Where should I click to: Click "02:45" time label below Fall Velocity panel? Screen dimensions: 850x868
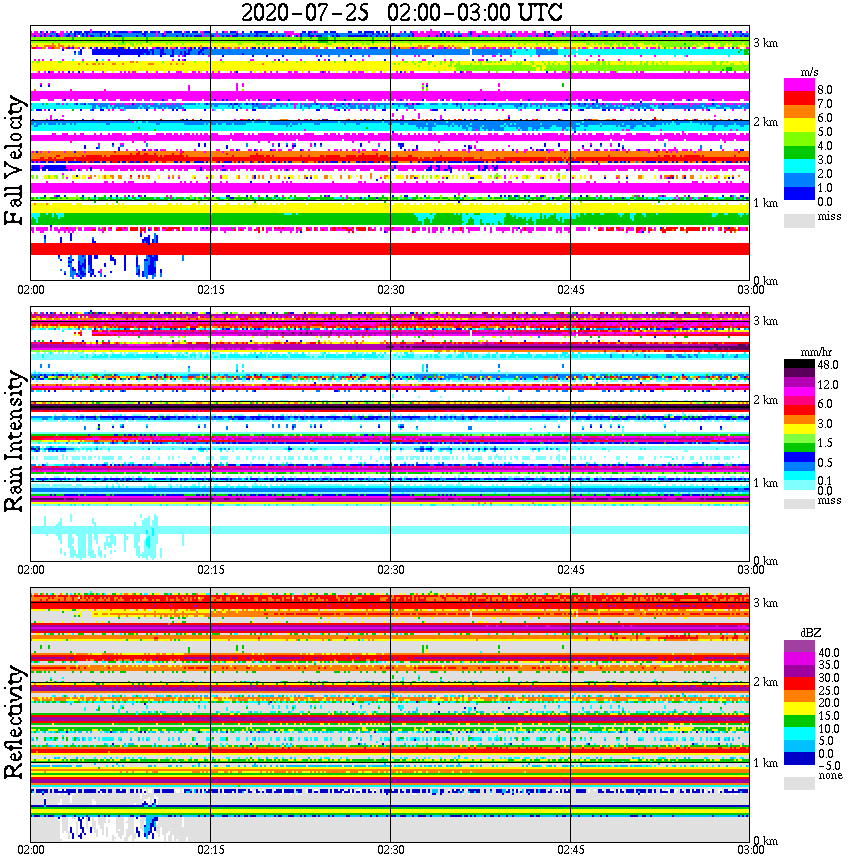pyautogui.click(x=570, y=290)
